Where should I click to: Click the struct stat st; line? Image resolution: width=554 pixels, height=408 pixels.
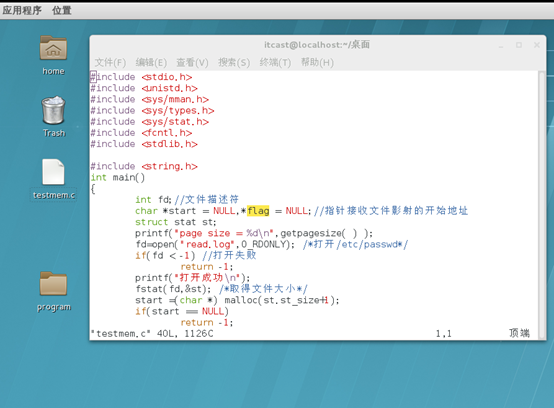click(x=176, y=222)
